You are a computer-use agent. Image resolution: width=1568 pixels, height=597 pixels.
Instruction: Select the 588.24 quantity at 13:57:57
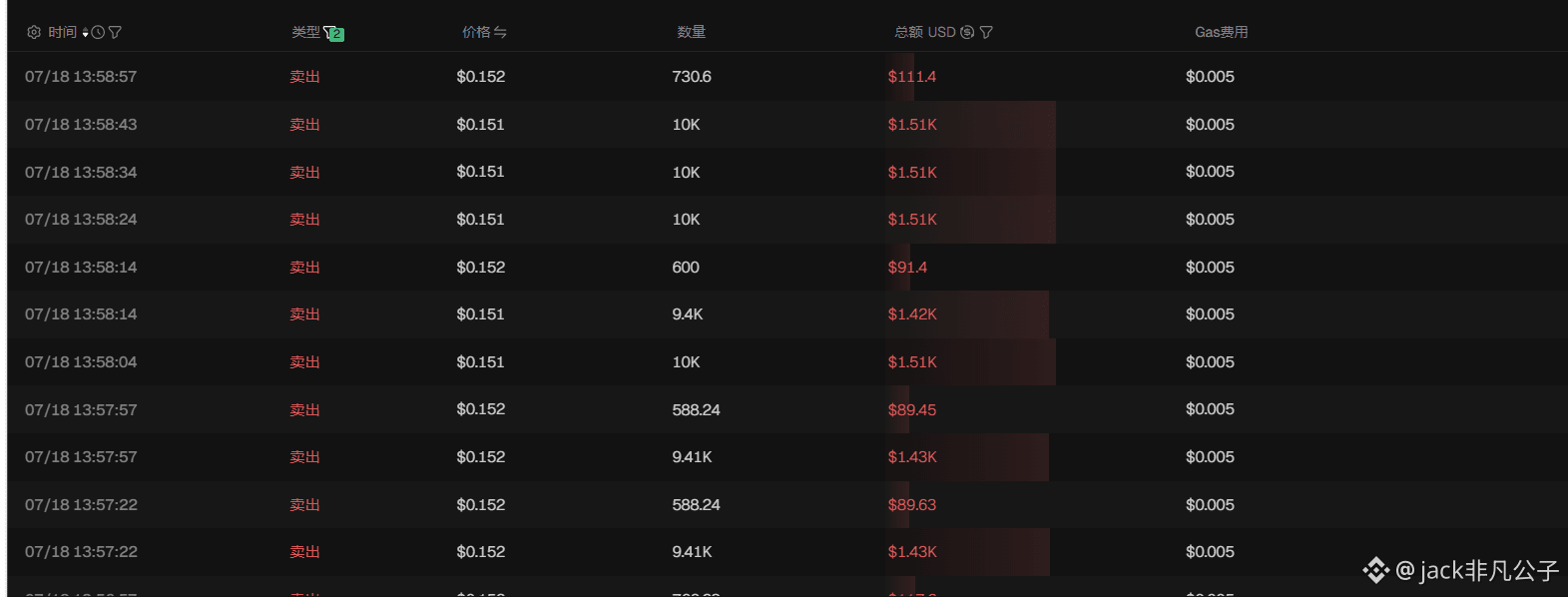coord(696,409)
